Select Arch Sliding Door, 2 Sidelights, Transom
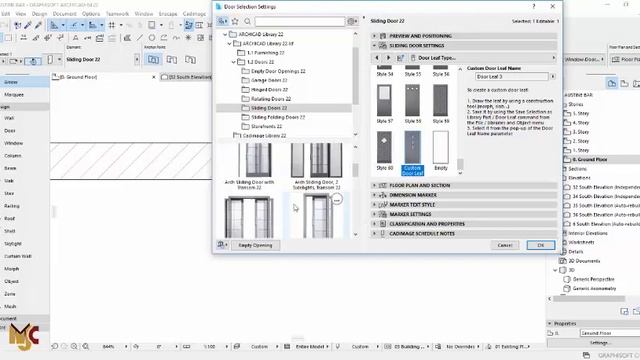Screen dimensions: 640x360 tap(316, 166)
